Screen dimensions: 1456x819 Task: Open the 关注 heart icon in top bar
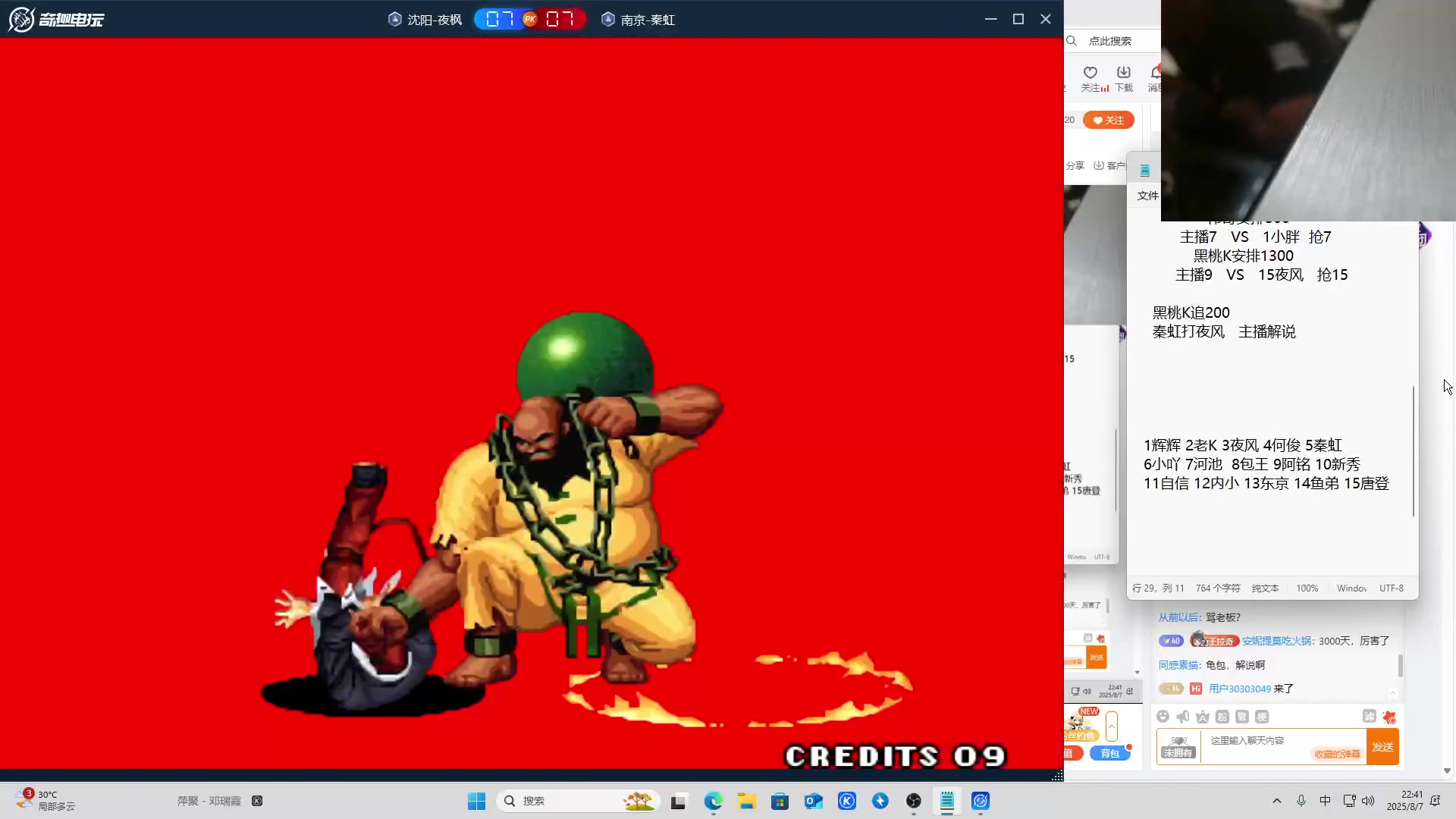1090,73
